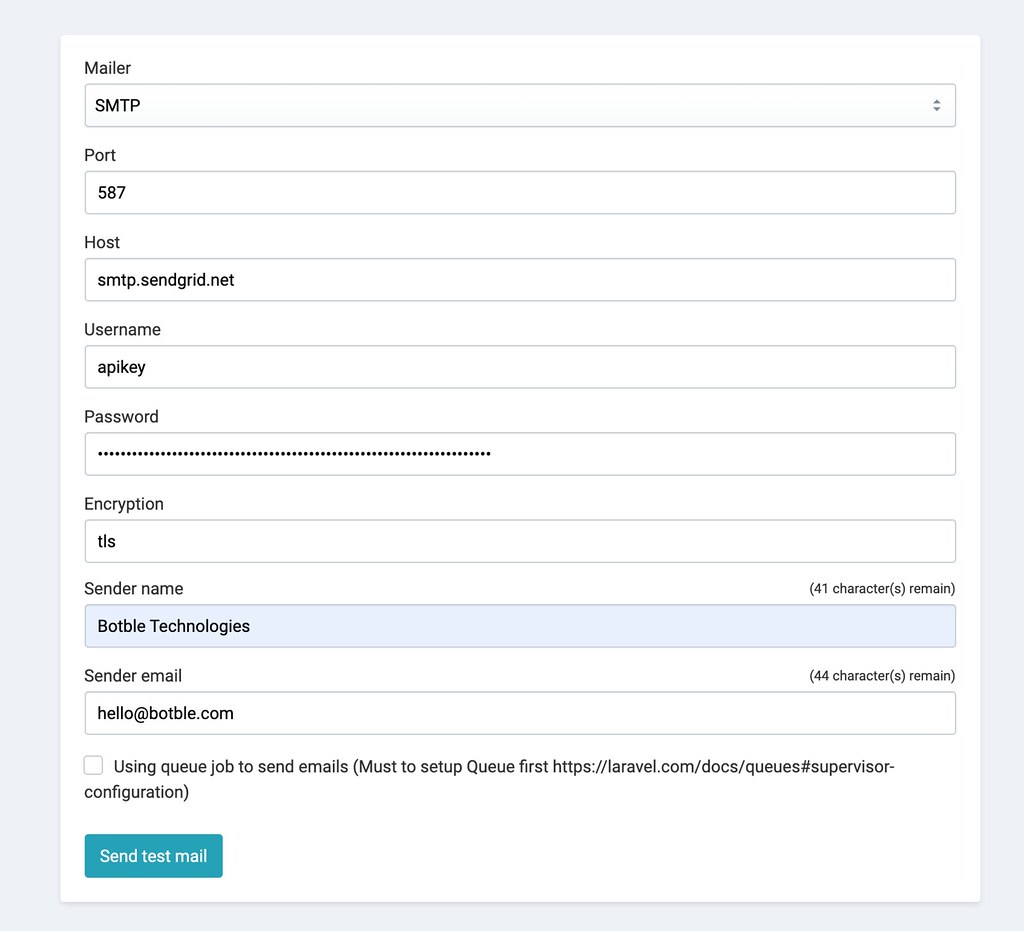Click the Encryption label

(123, 504)
